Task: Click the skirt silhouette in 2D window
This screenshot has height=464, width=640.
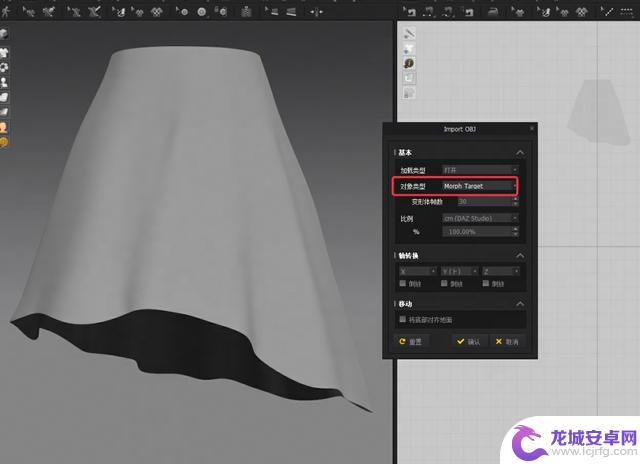Action: coord(598,113)
